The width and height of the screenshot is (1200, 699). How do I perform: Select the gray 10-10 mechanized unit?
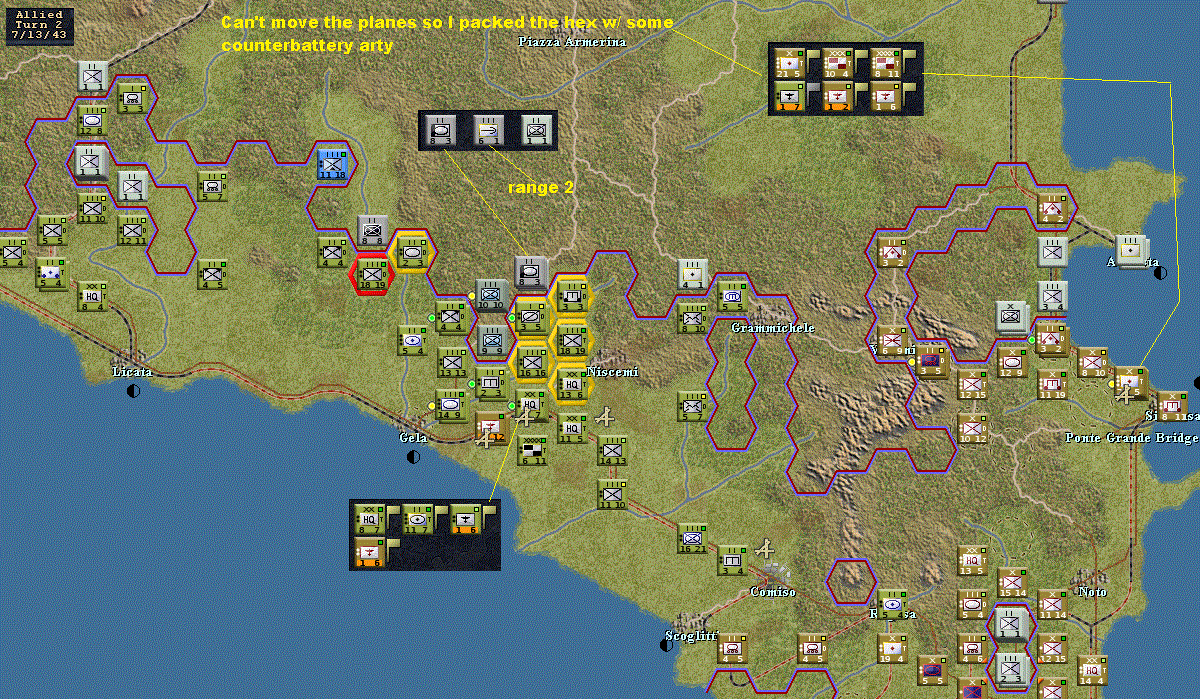pyautogui.click(x=490, y=294)
